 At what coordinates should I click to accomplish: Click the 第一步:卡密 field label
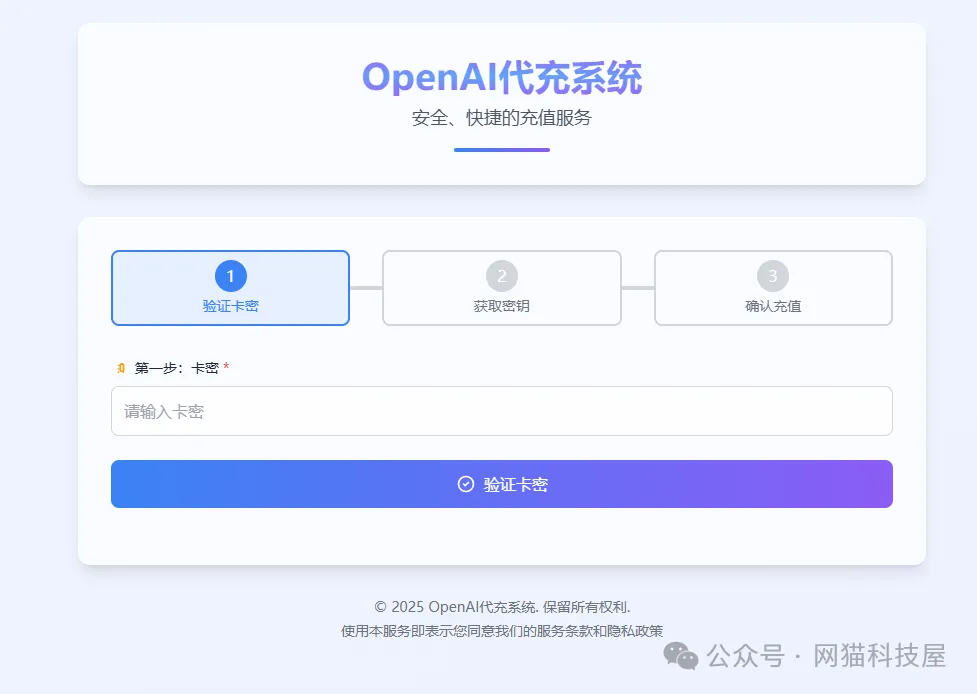176,368
